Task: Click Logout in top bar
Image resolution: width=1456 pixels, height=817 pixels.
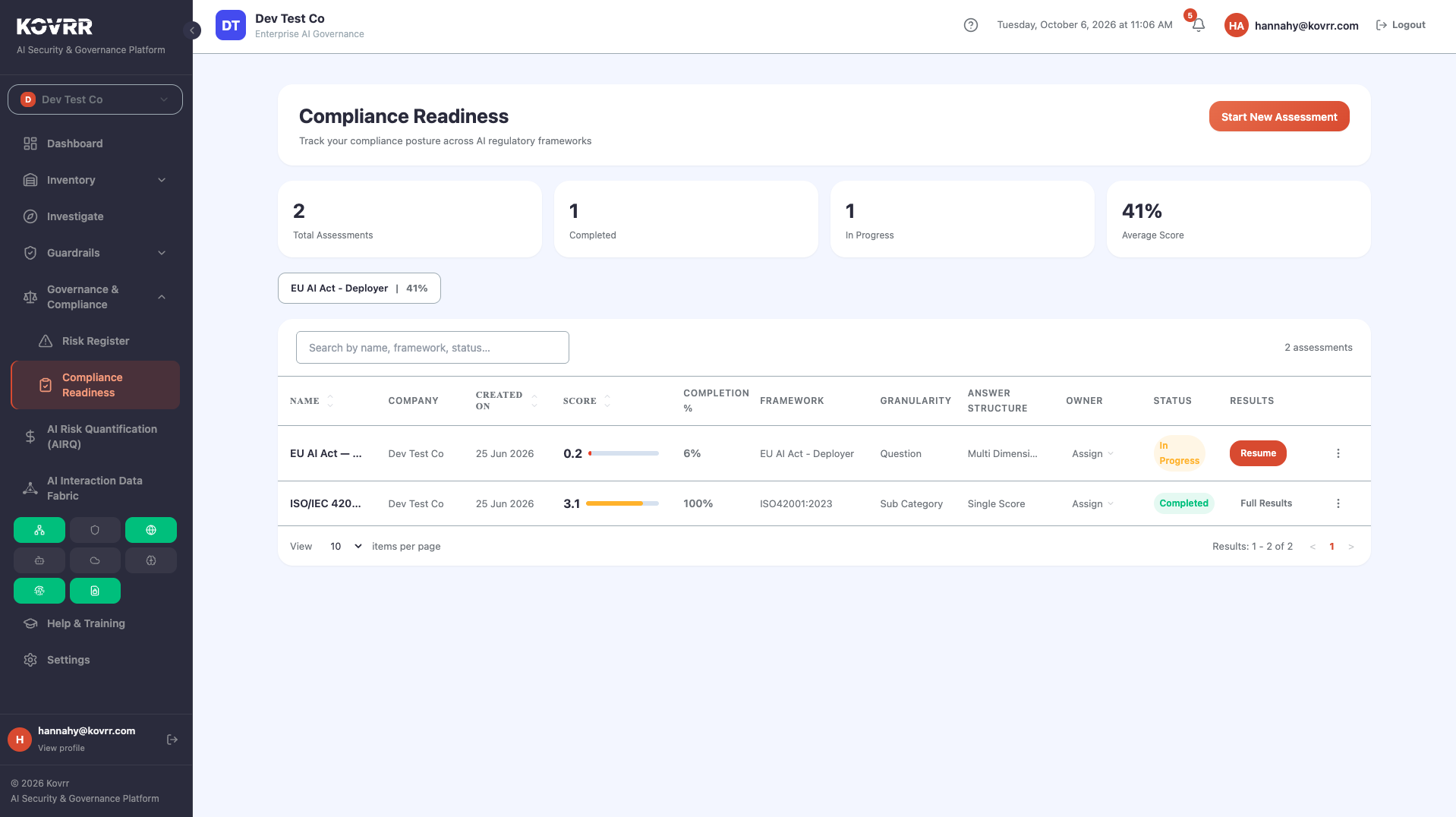Action: pyautogui.click(x=1401, y=25)
